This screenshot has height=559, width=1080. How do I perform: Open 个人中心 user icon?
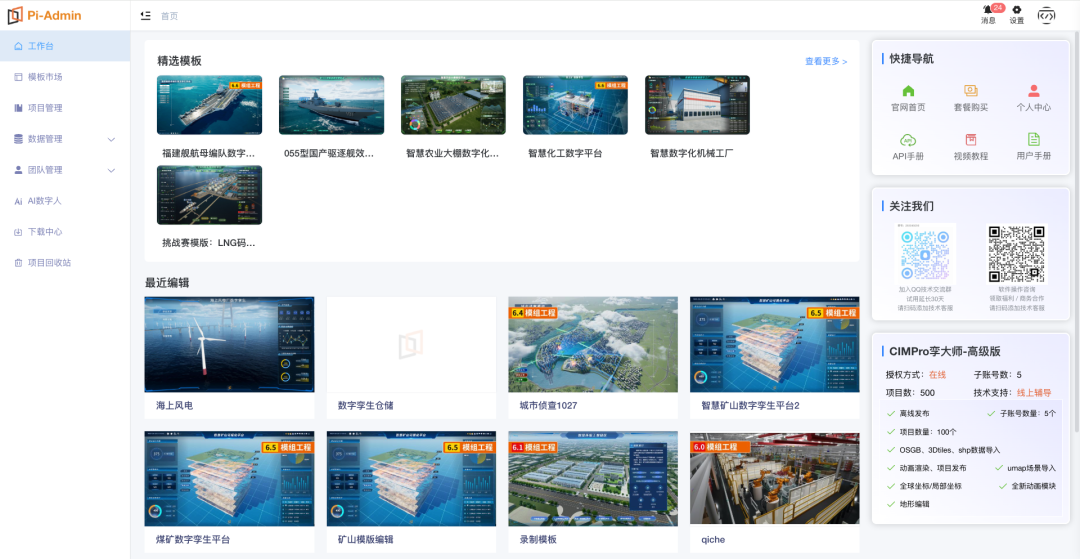(x=1033, y=91)
